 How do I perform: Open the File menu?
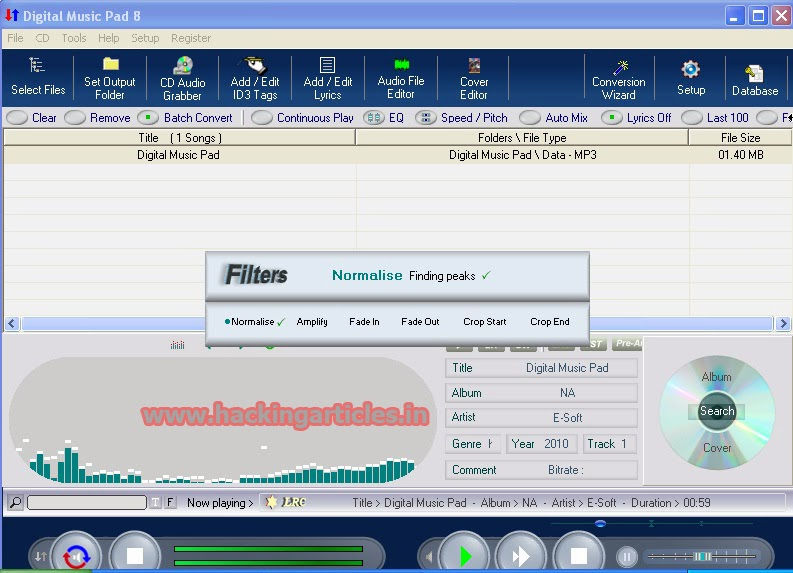pos(15,38)
